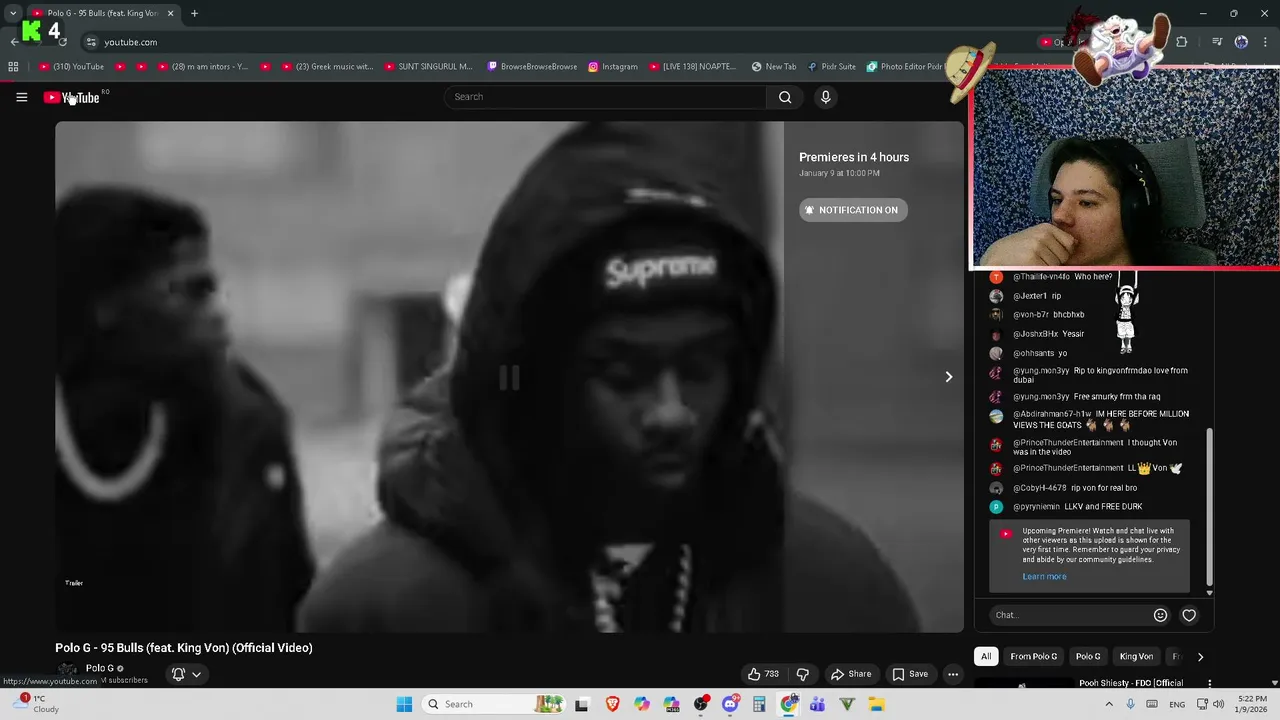The image size is (1280, 720).
Task: Select the All filter chip
Action: [986, 656]
